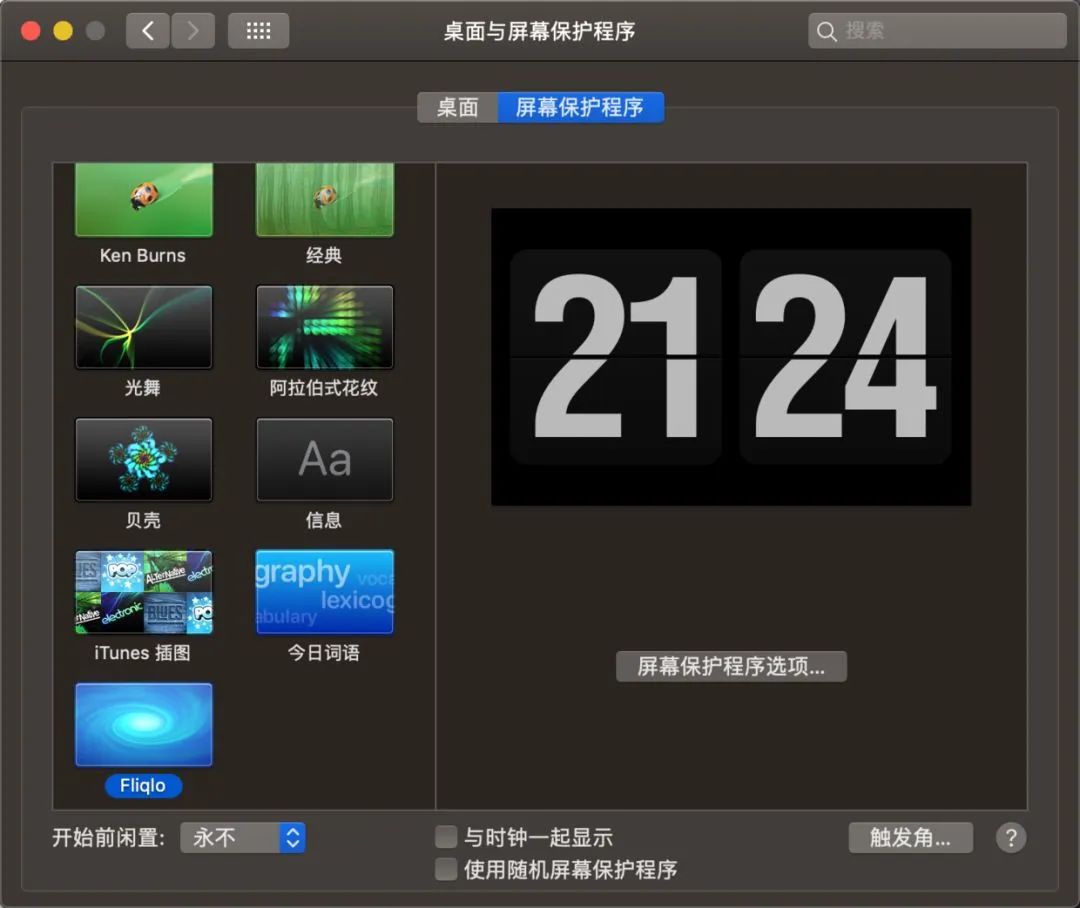Switch to the 桌面 tab
This screenshot has width=1080, height=908.
click(x=458, y=107)
